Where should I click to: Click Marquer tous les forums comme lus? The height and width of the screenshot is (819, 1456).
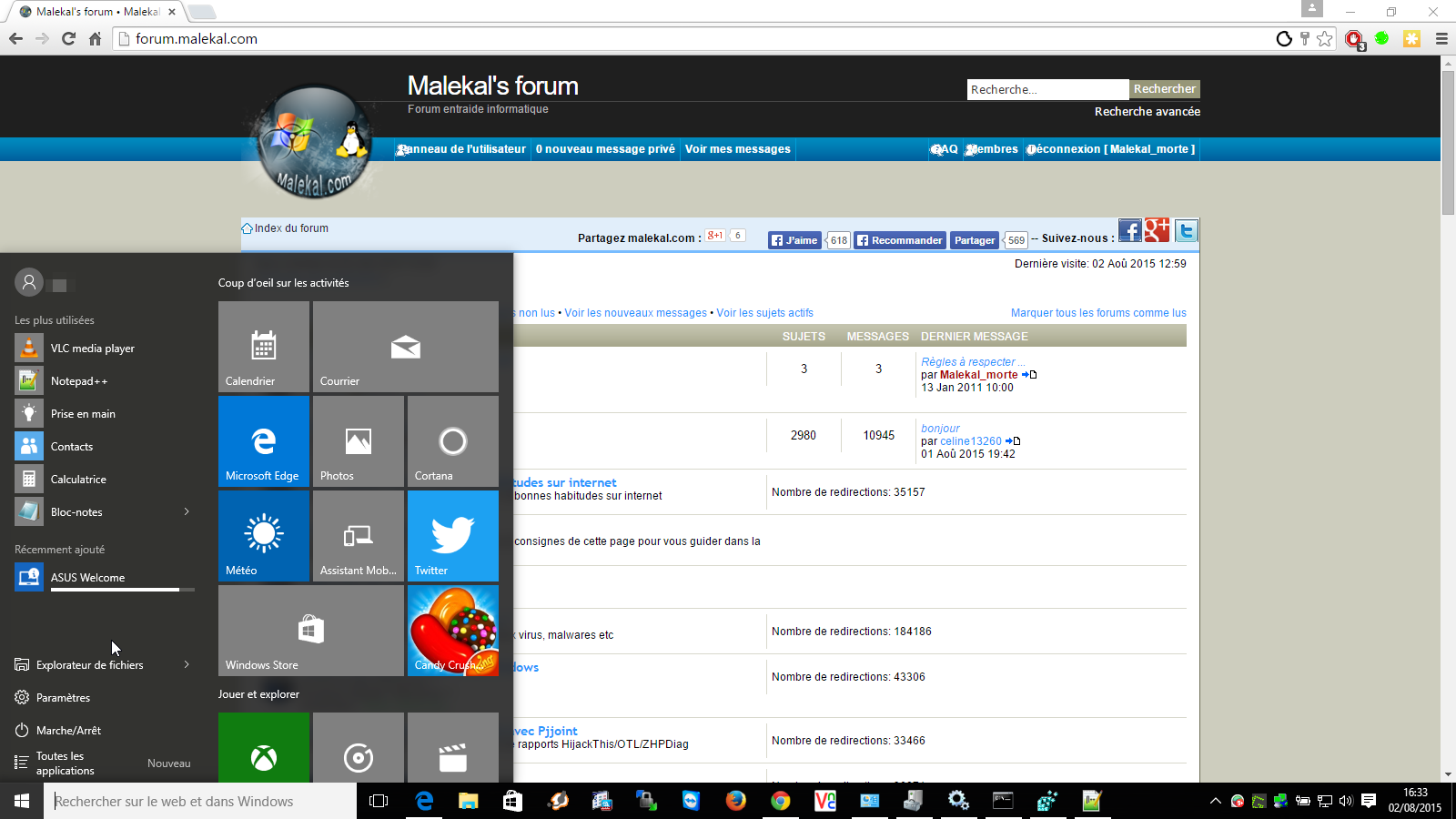click(x=1098, y=313)
